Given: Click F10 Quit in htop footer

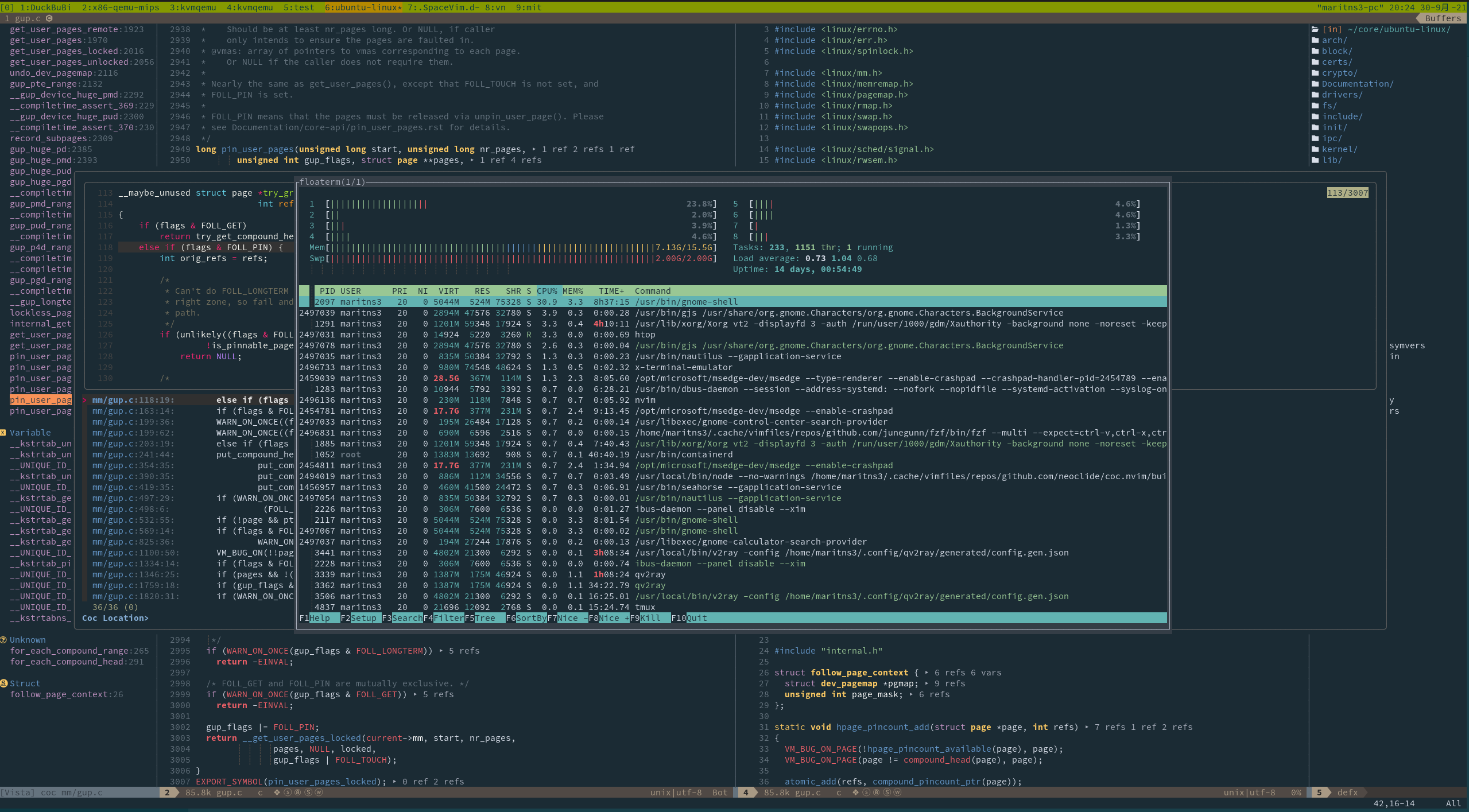Looking at the screenshot, I should coord(689,618).
